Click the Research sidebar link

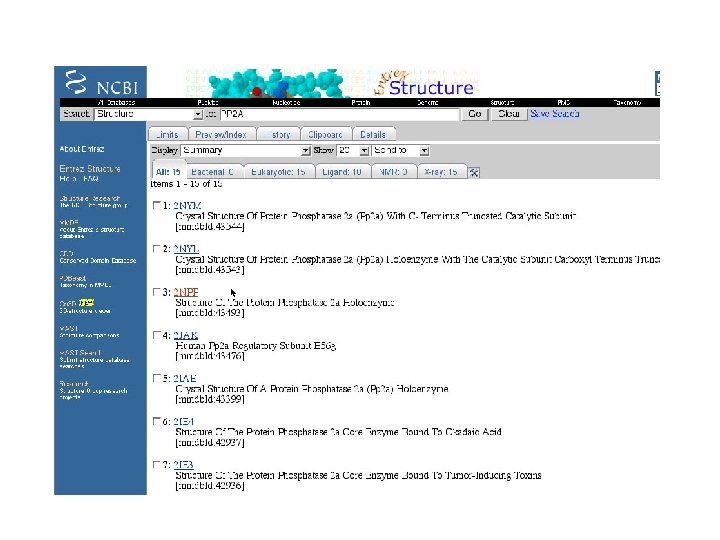[73, 383]
